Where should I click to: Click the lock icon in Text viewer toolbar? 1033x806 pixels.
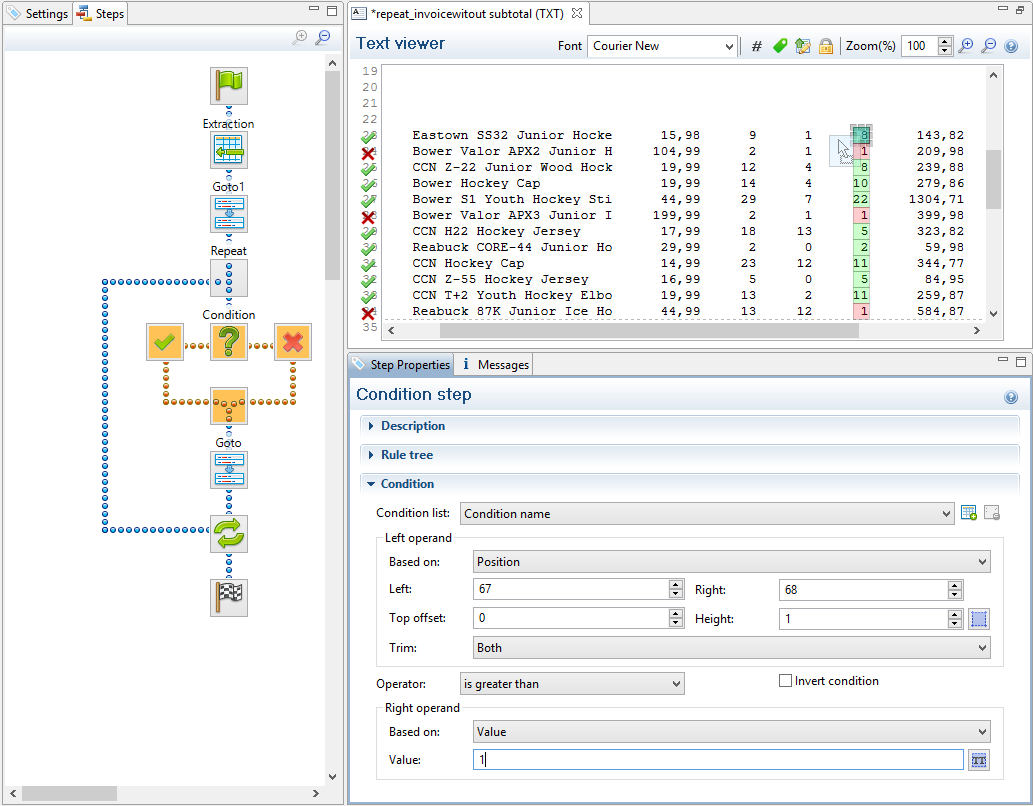click(826, 46)
